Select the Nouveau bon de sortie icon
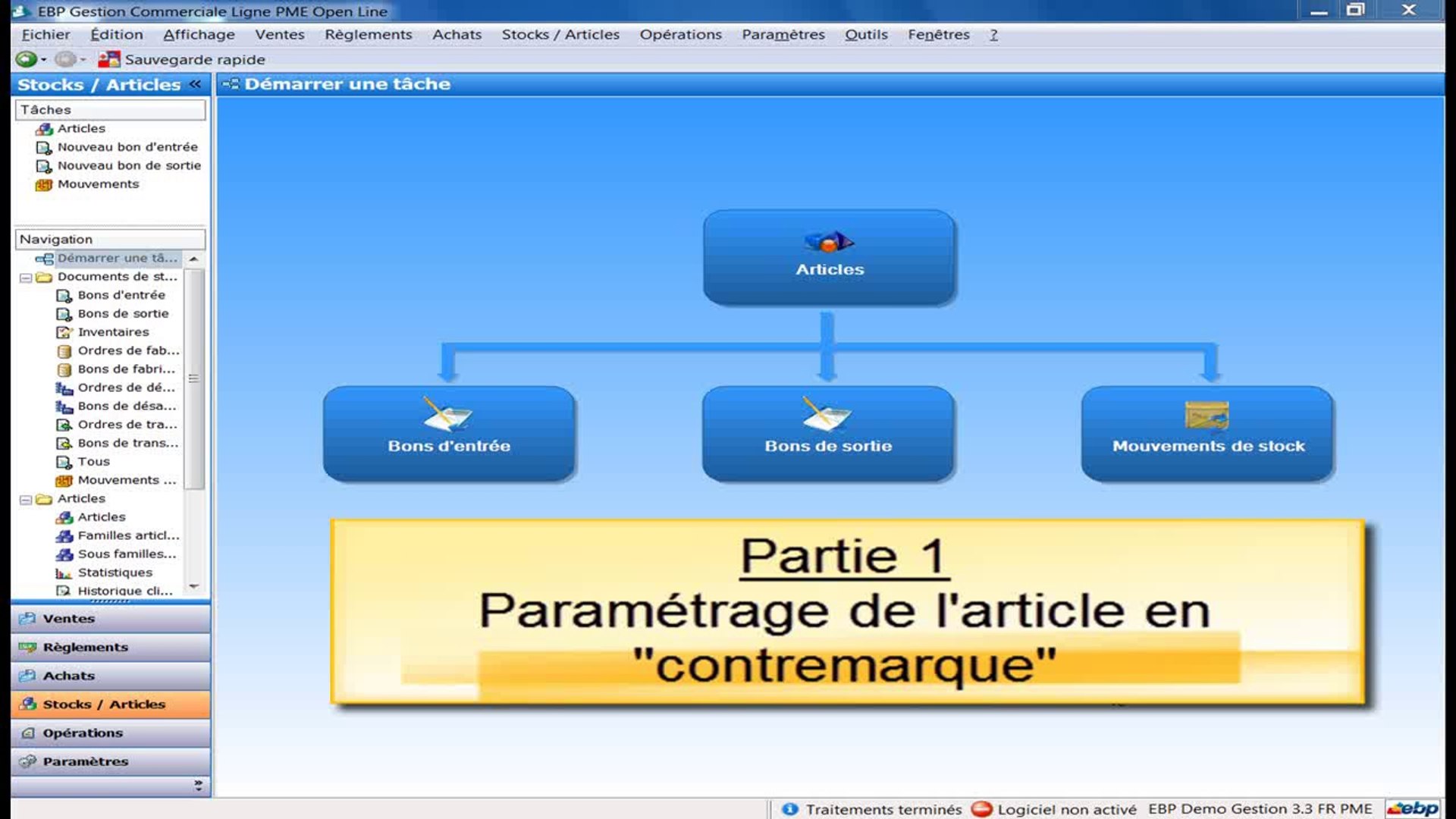 point(45,165)
